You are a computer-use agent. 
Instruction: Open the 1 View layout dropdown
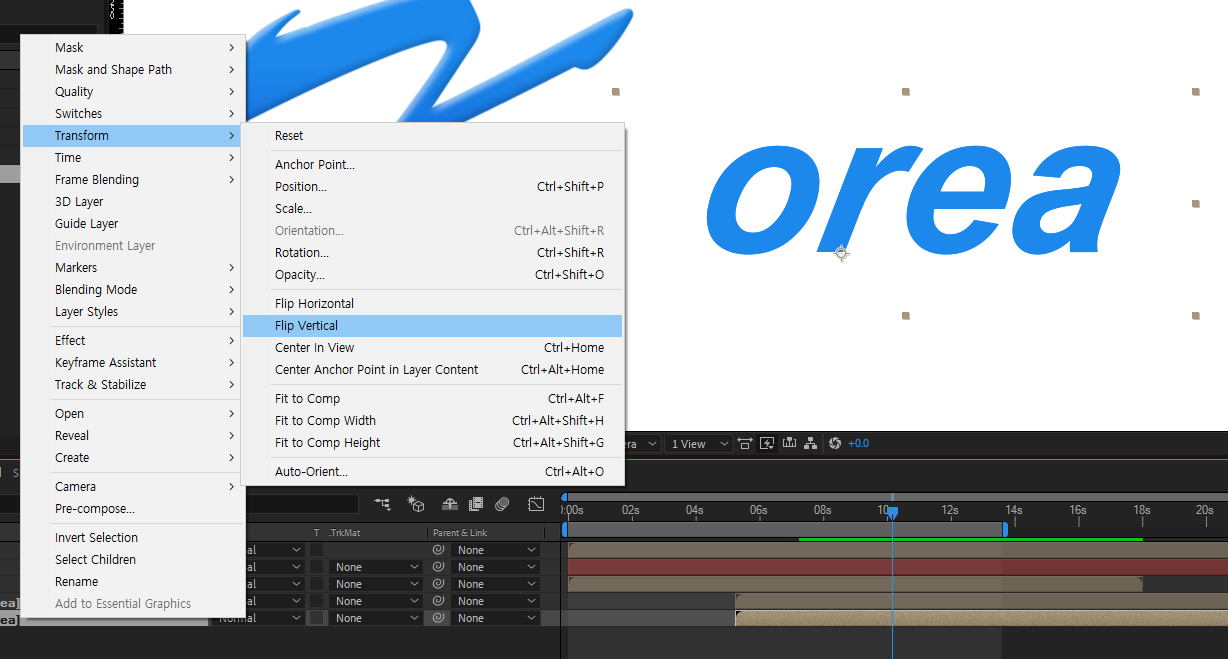700,444
